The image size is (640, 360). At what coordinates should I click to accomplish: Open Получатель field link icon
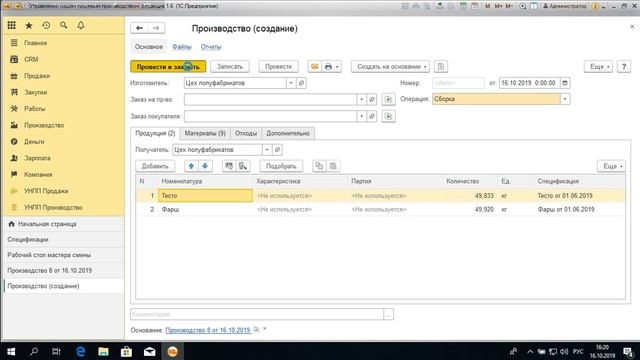277,150
